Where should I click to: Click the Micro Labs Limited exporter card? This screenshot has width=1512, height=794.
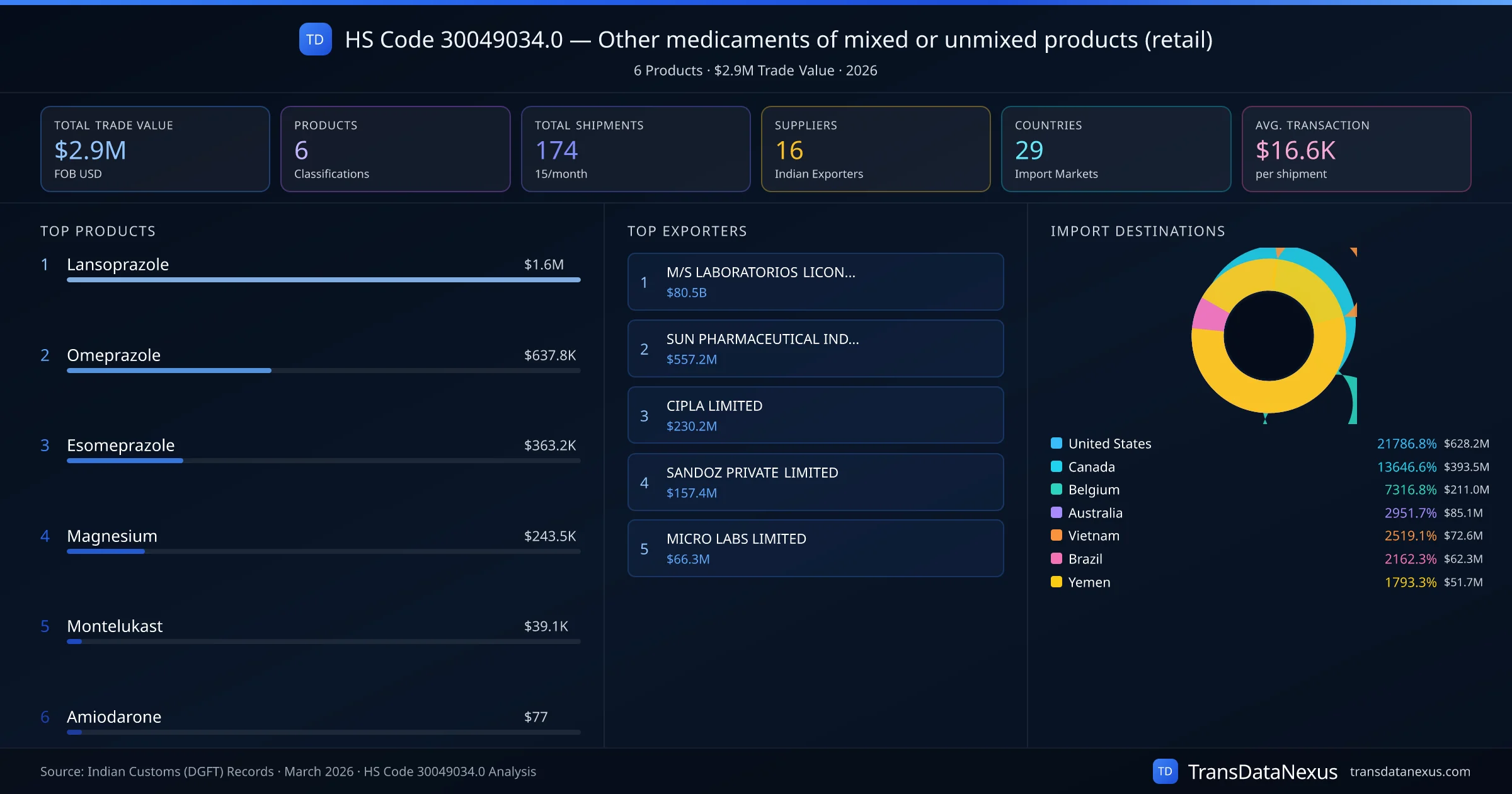pyautogui.click(x=815, y=548)
